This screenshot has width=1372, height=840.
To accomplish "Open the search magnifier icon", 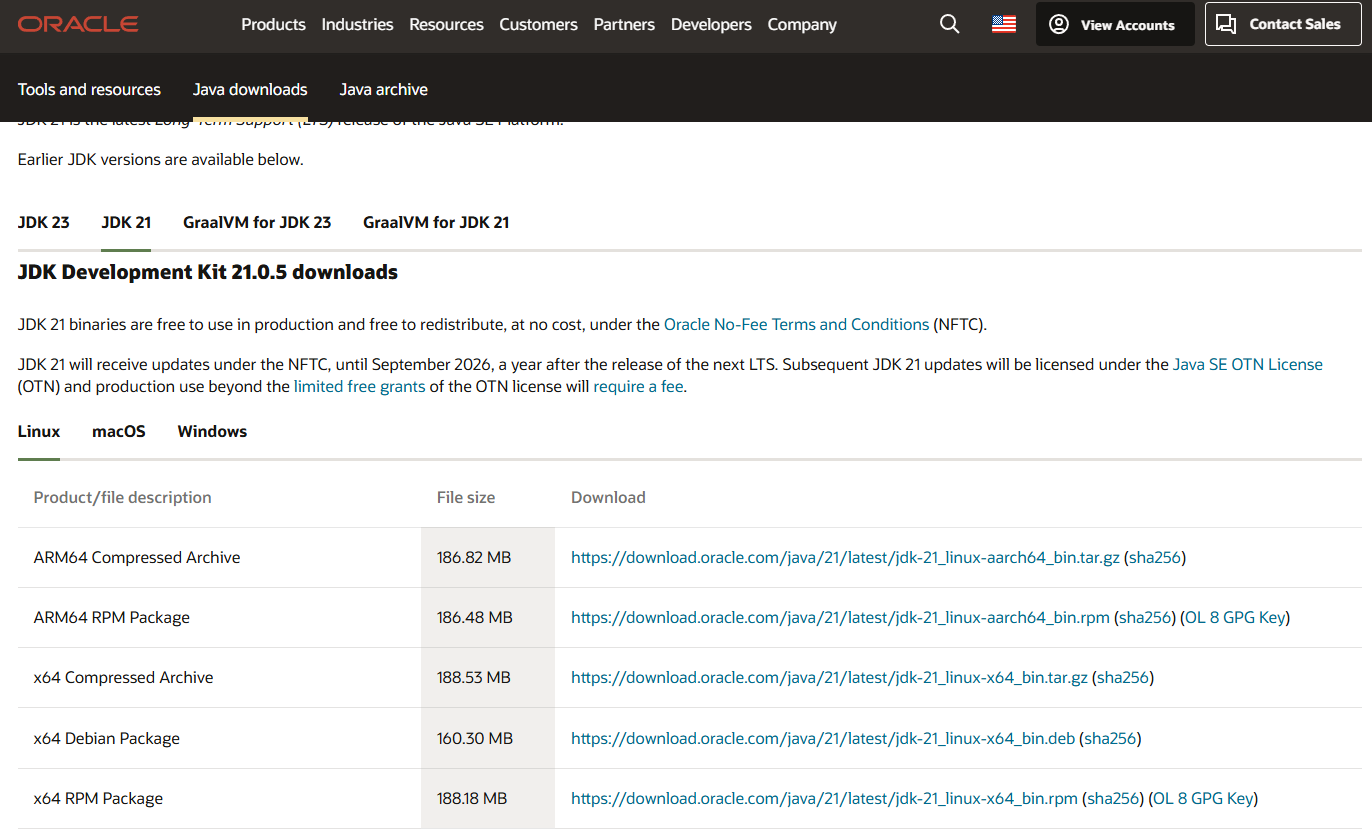I will pos(950,24).
